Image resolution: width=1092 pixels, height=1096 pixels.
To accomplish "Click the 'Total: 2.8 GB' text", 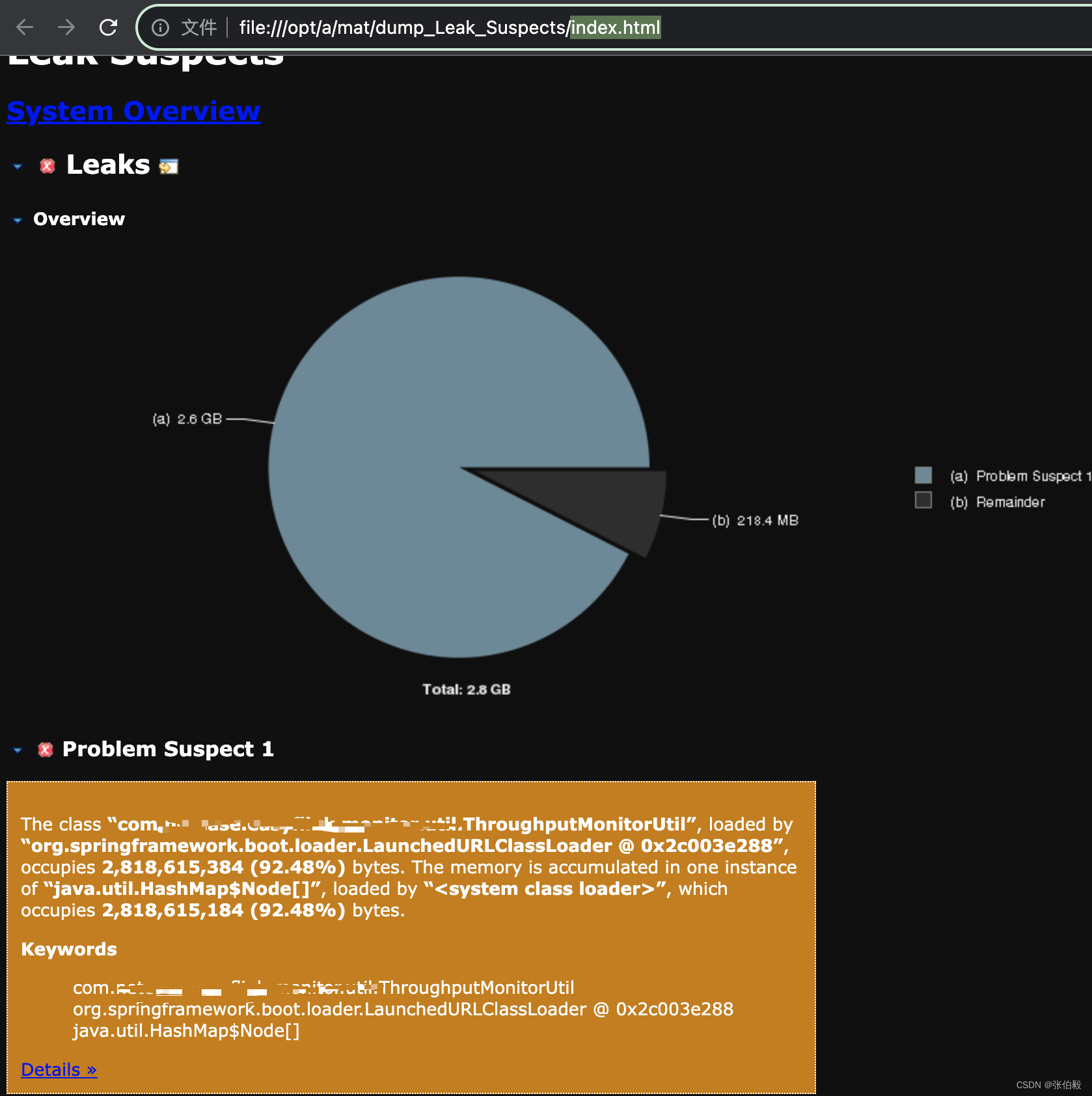I will click(x=467, y=689).
